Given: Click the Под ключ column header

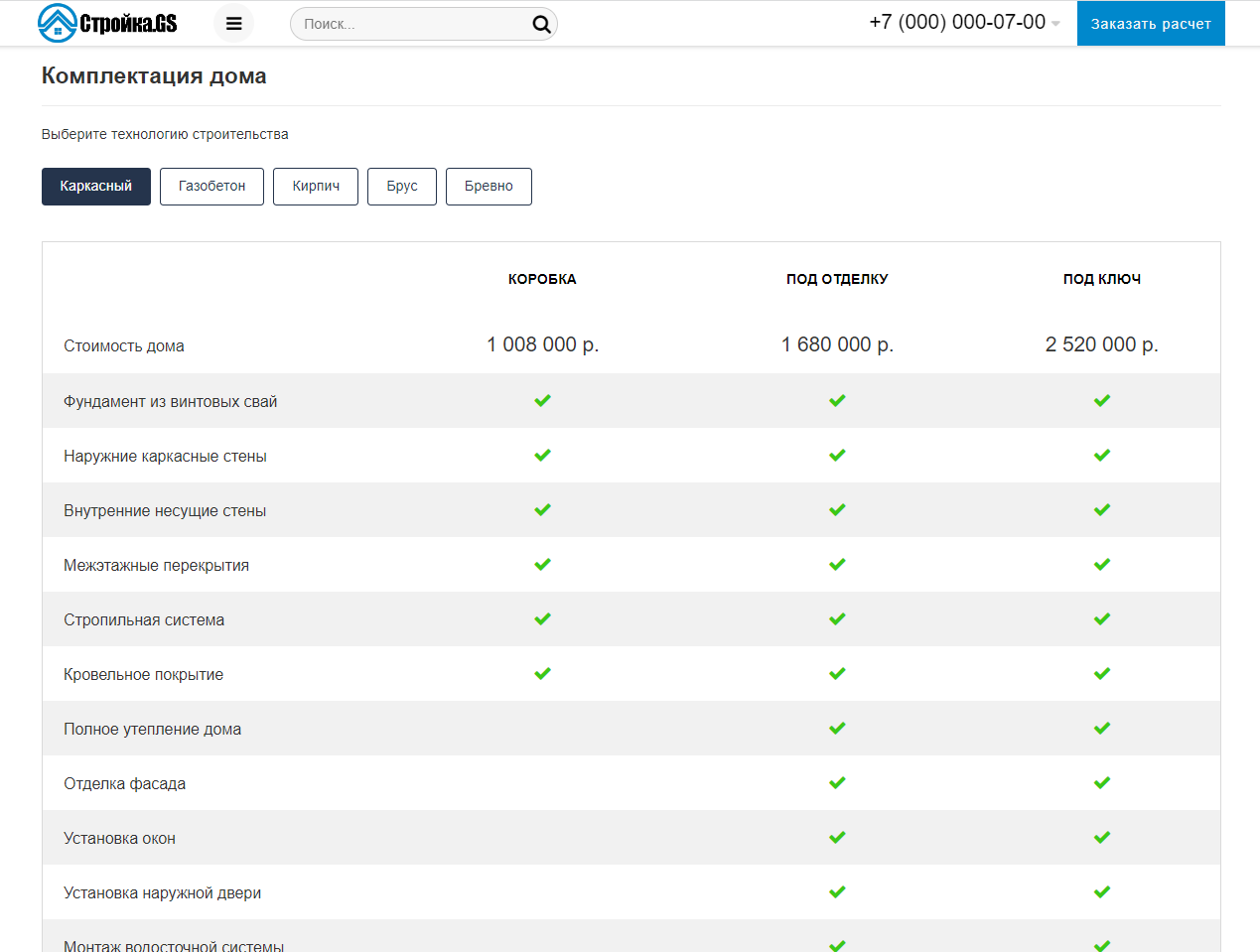Looking at the screenshot, I should (1101, 279).
